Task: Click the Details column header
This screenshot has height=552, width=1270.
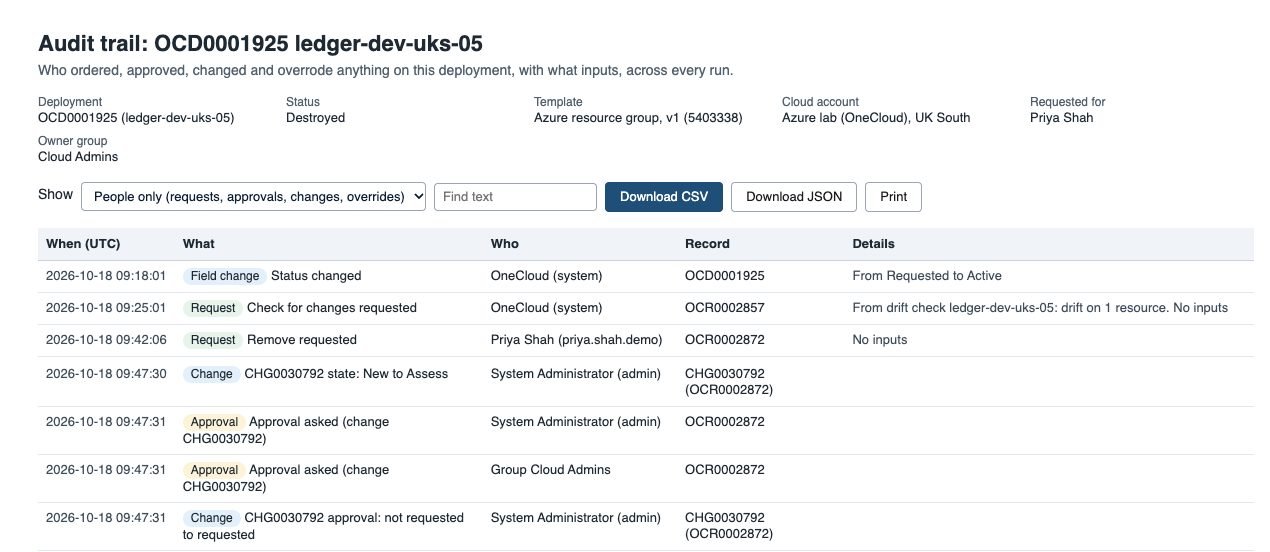Action: [873, 244]
